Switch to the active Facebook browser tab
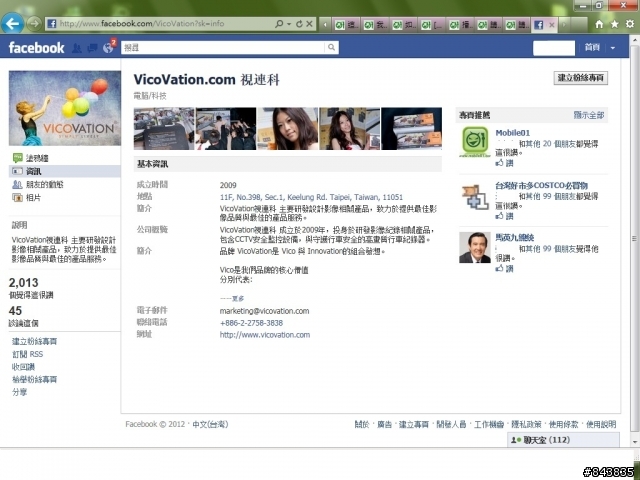 544,25
